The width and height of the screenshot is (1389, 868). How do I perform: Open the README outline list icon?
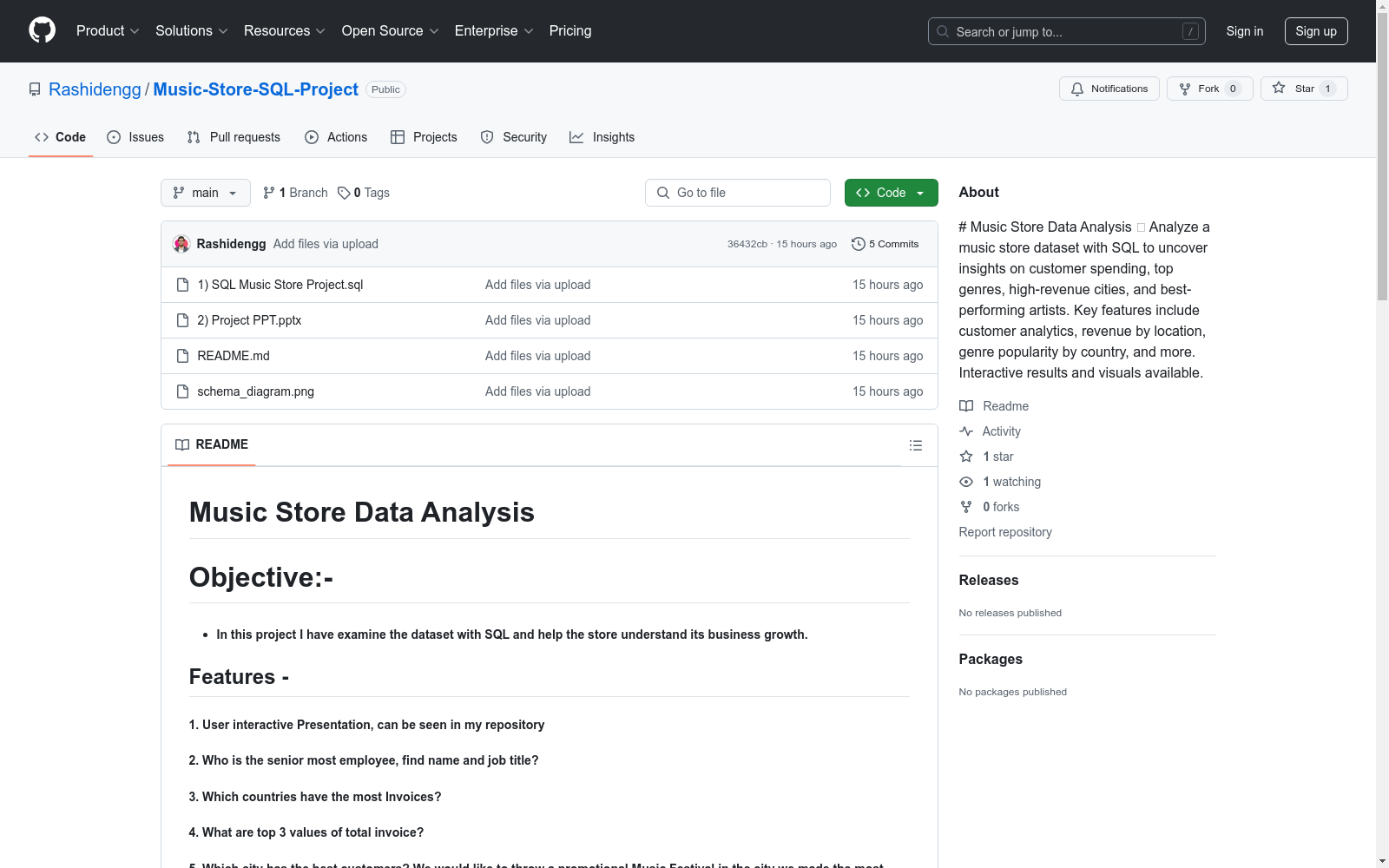tap(916, 445)
